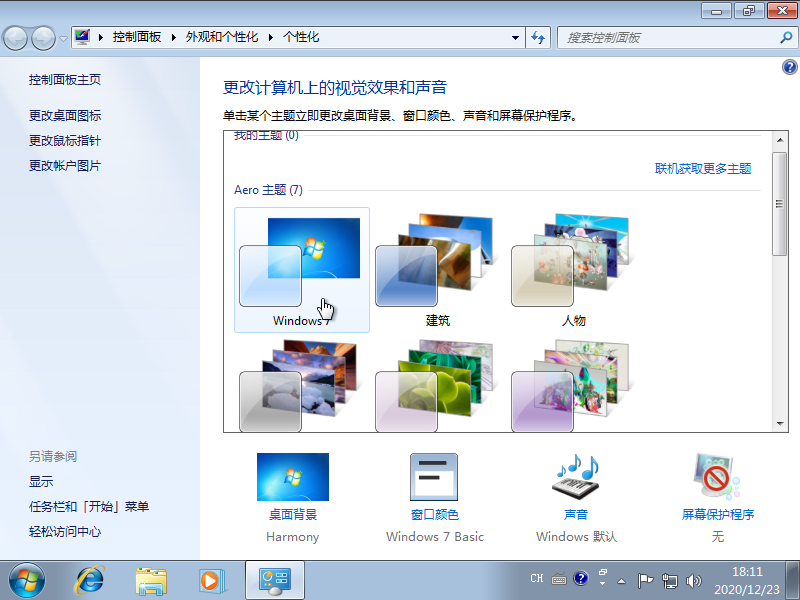
Task: Click the theme list scrollbar down arrow
Action: (779, 424)
